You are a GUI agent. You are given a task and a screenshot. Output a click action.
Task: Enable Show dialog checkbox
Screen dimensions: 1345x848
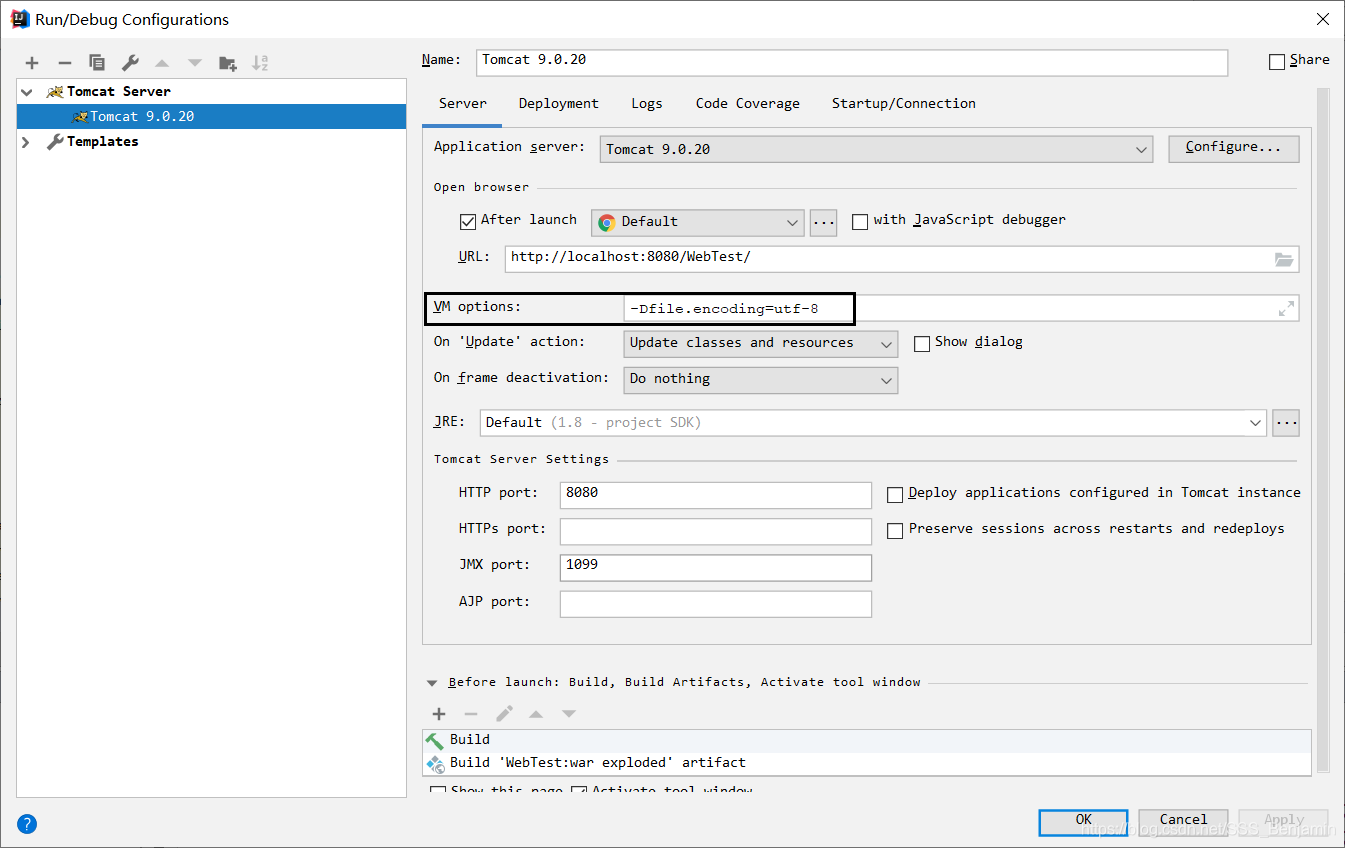click(922, 343)
